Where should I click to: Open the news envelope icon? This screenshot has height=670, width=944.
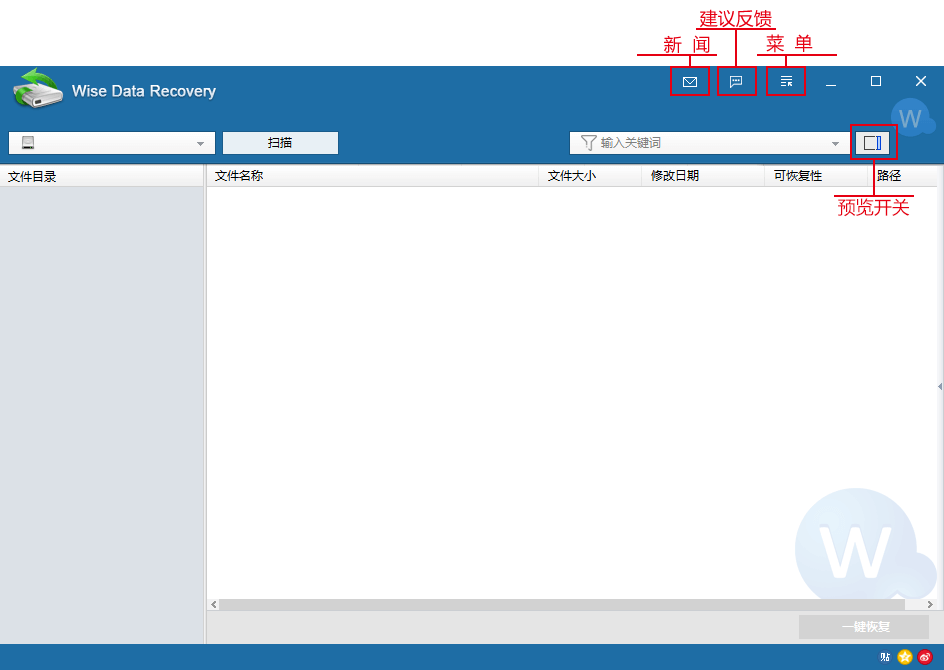pos(689,82)
